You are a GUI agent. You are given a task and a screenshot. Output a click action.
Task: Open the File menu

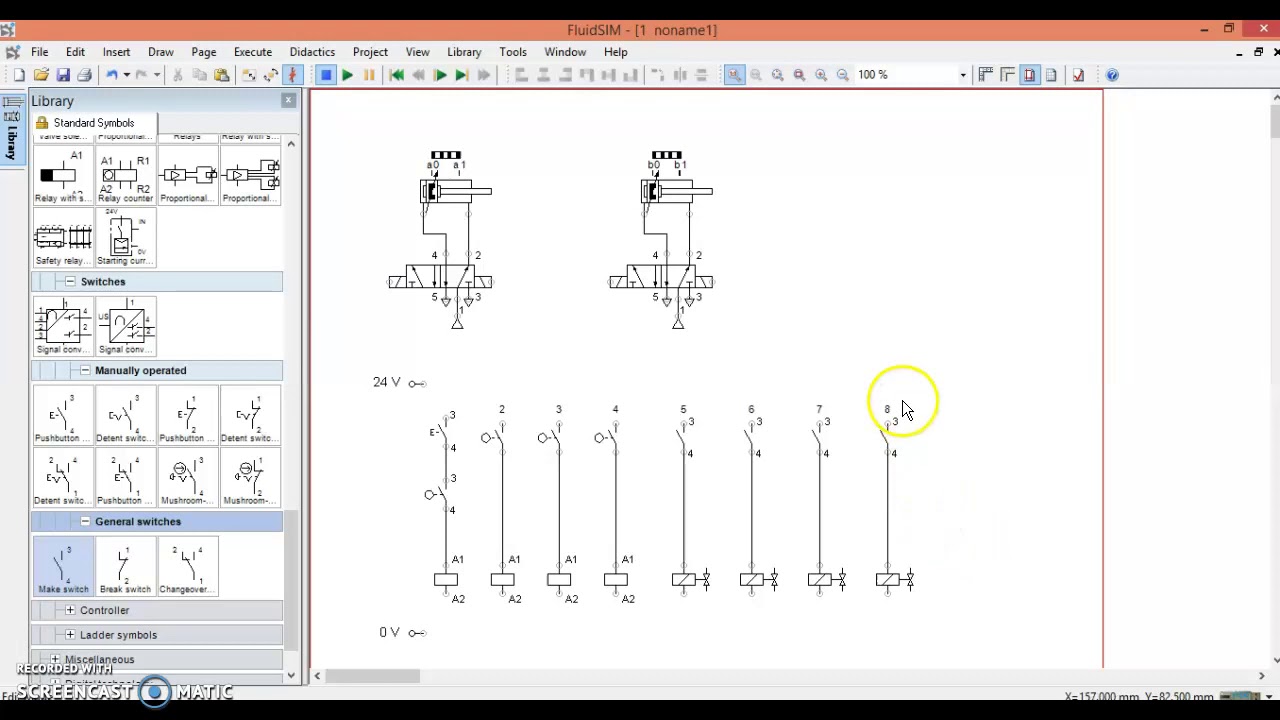(39, 52)
